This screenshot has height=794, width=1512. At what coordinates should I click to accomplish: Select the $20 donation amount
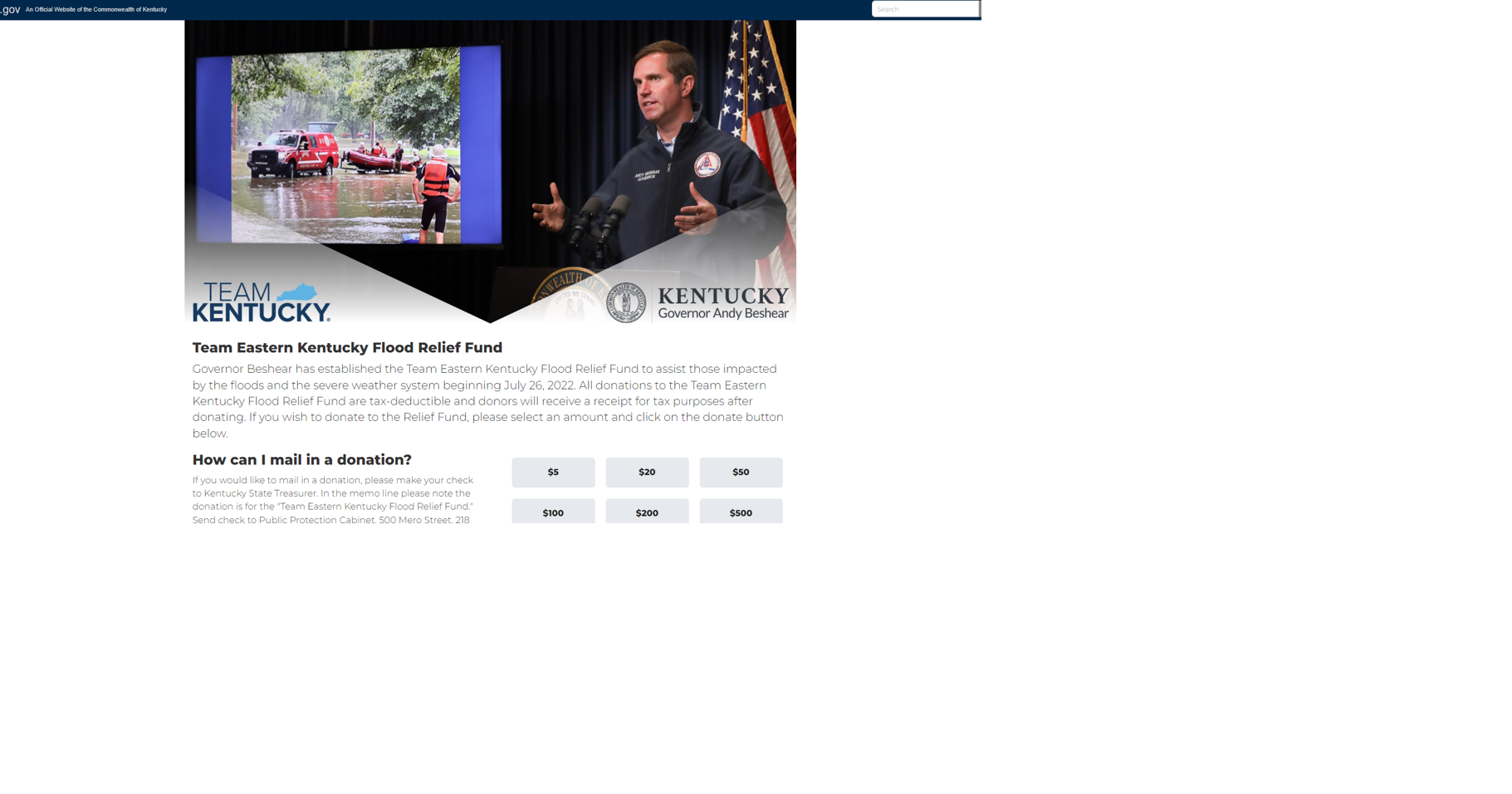coord(647,472)
